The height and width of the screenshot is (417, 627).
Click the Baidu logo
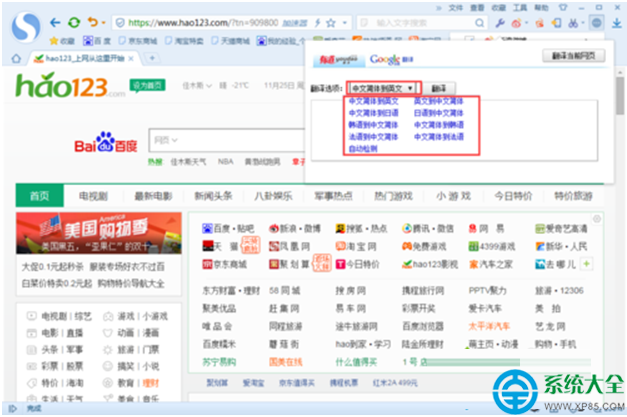tap(106, 142)
